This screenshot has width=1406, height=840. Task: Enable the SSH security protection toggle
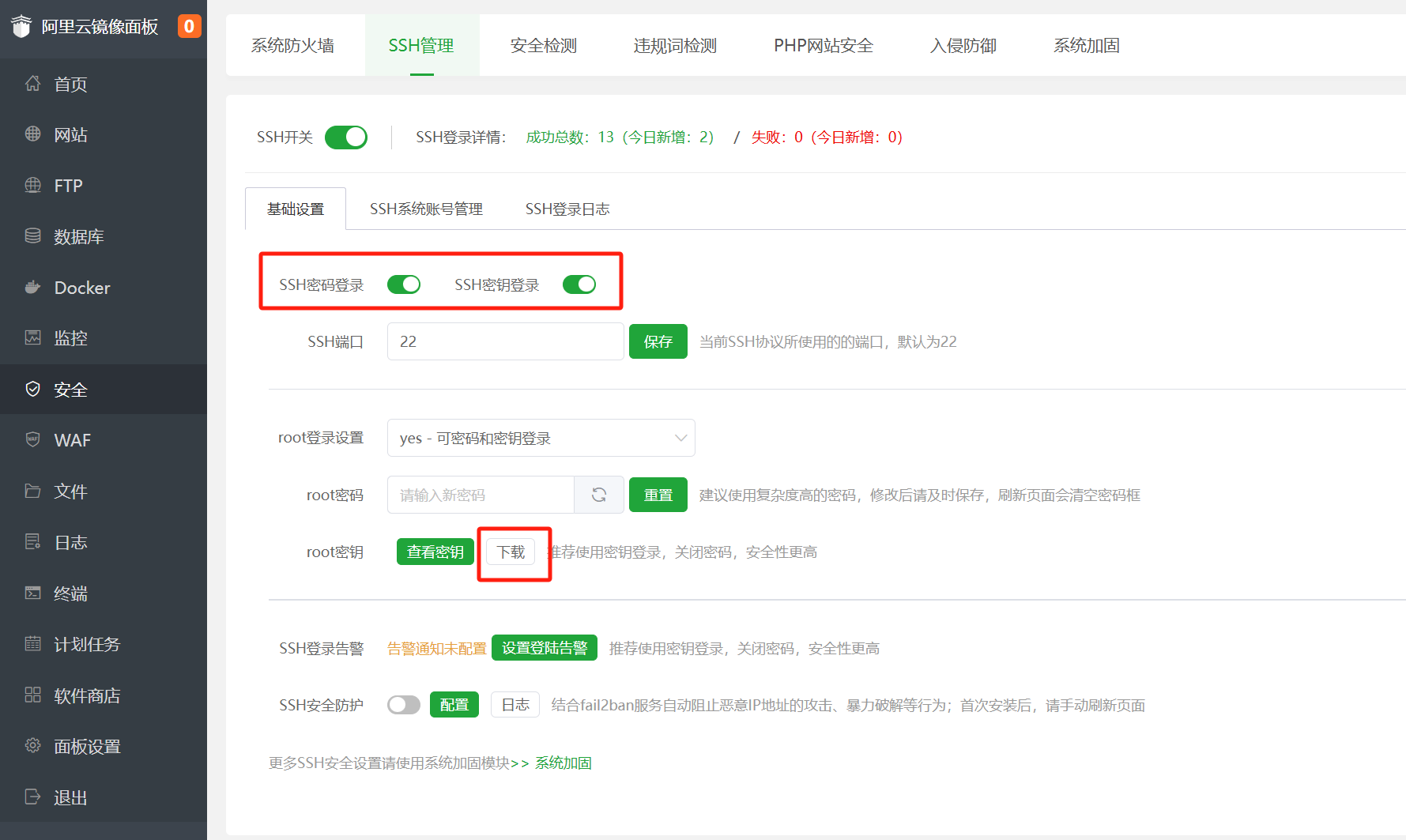[x=404, y=705]
